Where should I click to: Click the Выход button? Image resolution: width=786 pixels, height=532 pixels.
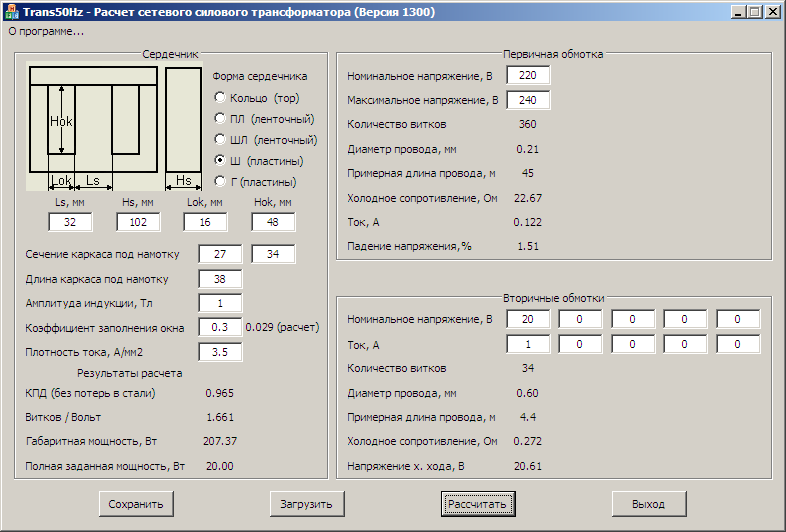(649, 504)
